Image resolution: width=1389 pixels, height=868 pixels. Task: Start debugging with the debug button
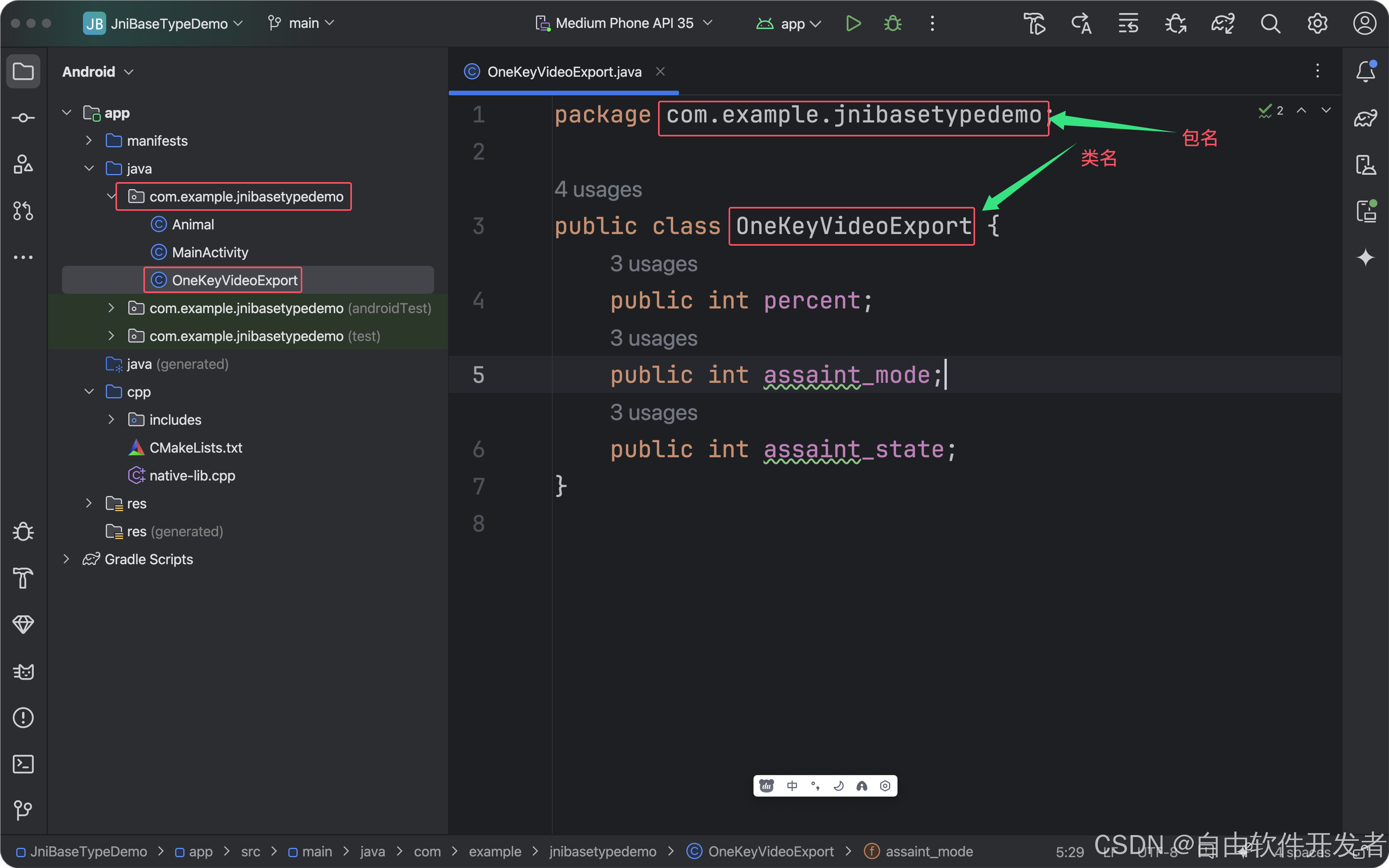click(x=892, y=23)
